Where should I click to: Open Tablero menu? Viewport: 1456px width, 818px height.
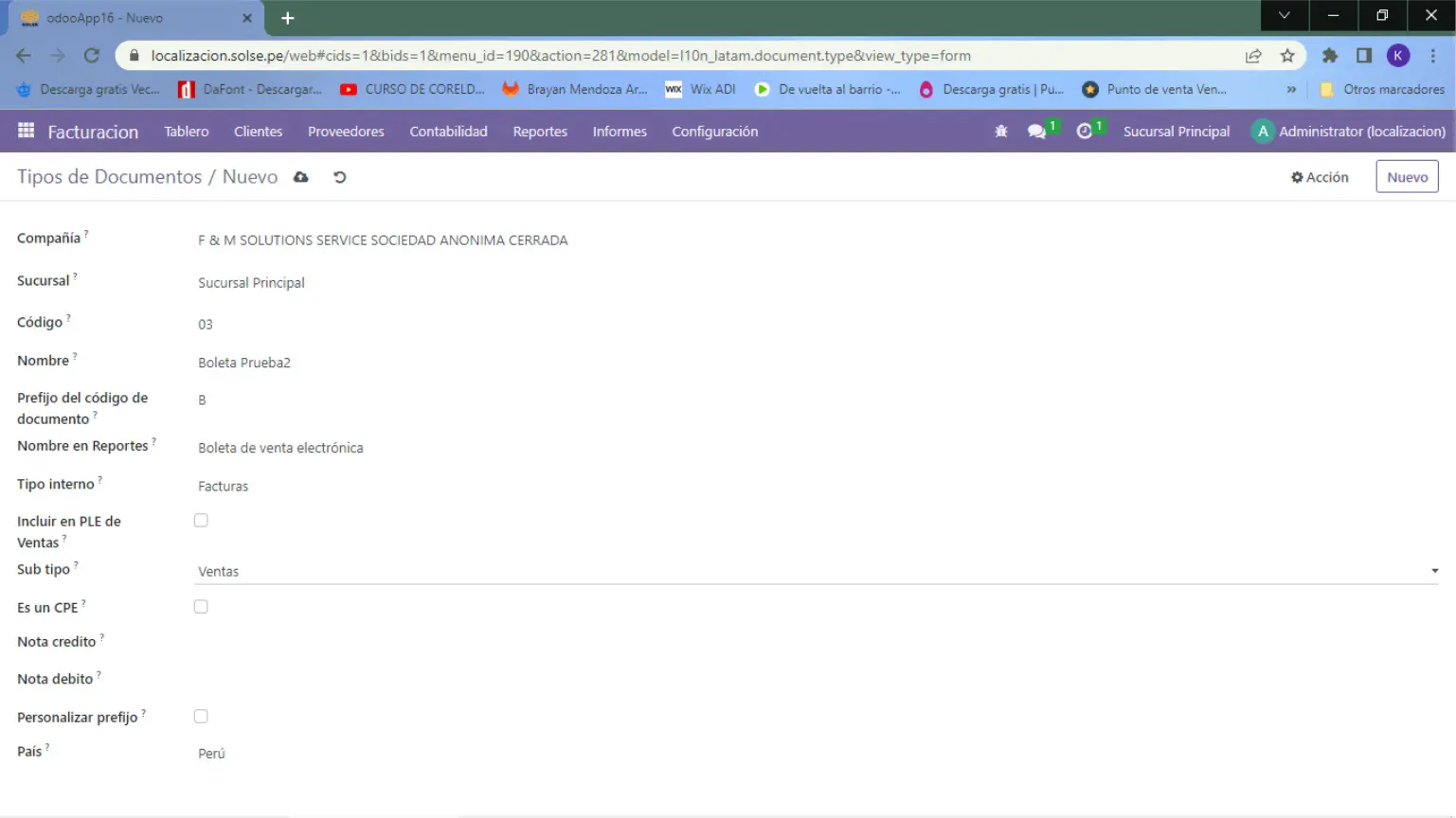pos(186,132)
